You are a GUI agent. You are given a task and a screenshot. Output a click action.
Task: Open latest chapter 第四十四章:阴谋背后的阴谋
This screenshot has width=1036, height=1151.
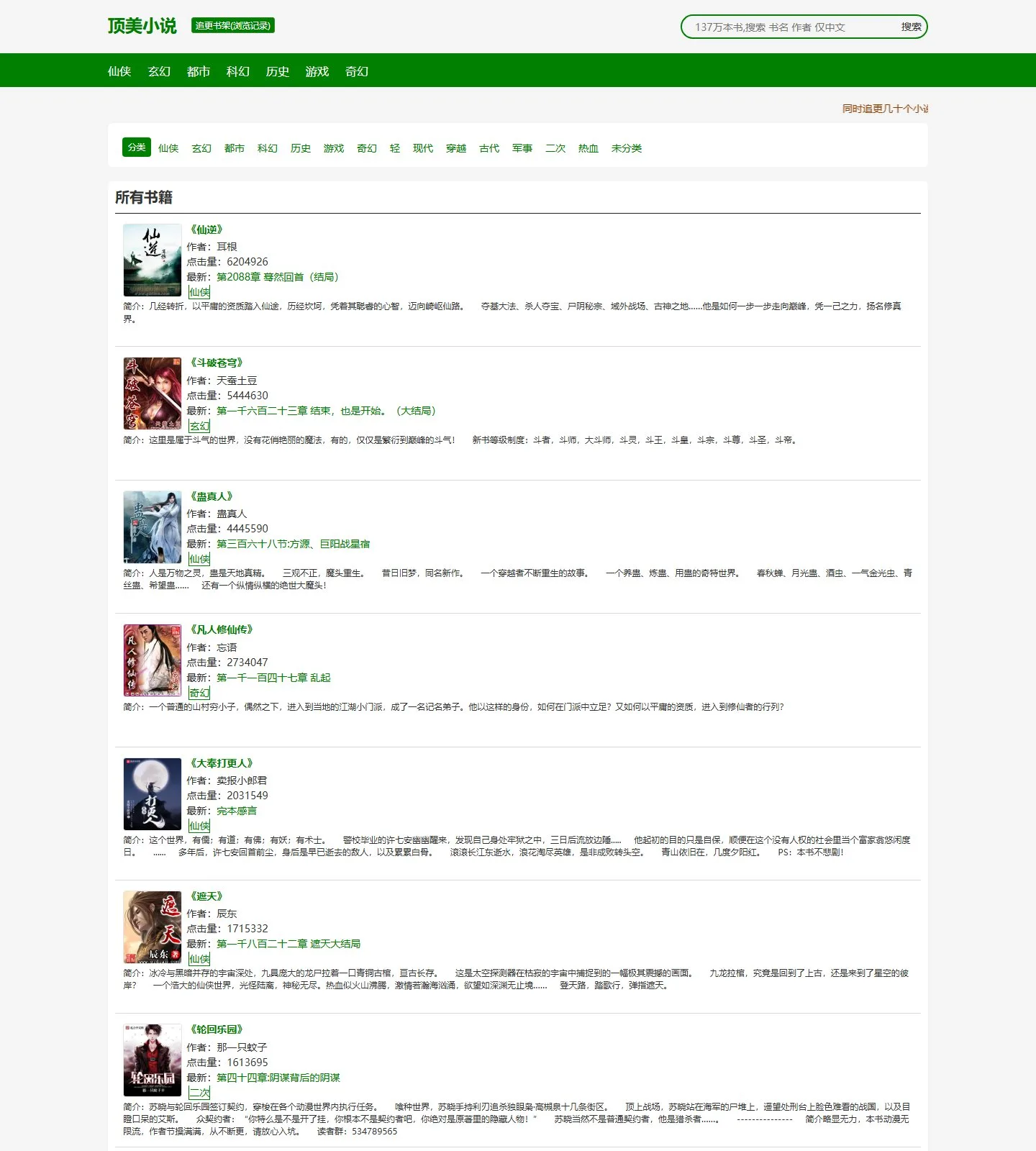278,1078
